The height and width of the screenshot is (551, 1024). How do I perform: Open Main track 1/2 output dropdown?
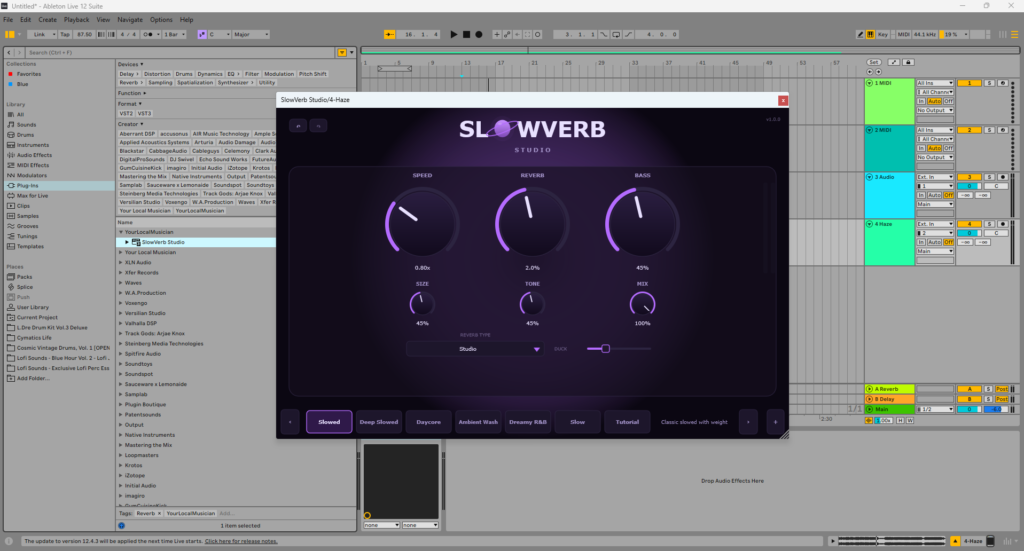[935, 409]
